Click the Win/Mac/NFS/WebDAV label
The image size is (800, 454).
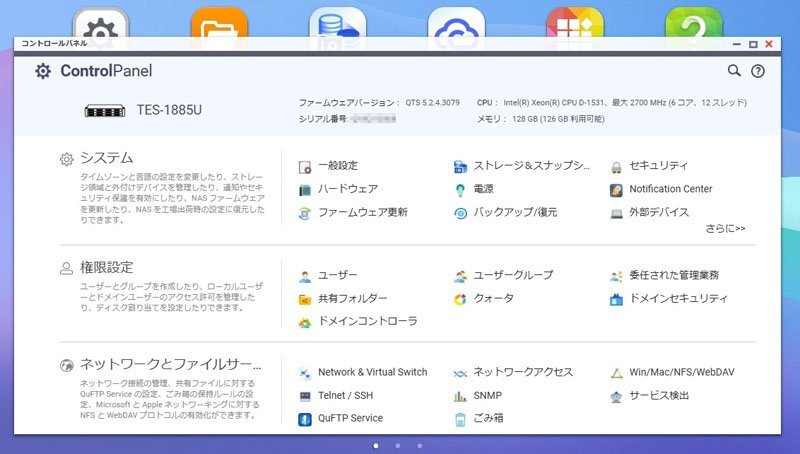(x=682, y=372)
